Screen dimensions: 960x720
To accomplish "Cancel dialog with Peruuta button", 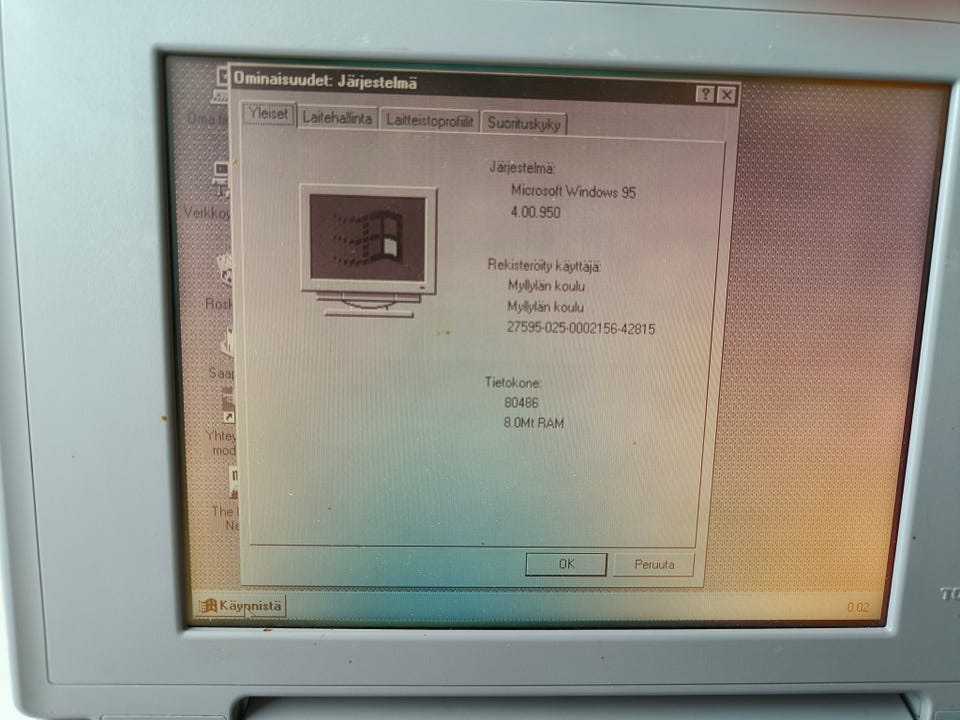I will coord(654,564).
